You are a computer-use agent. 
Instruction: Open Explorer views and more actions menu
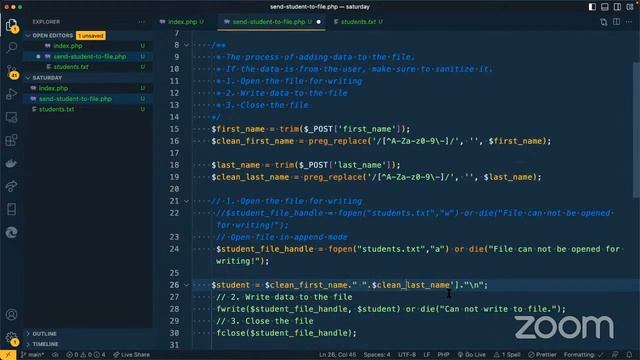point(141,22)
